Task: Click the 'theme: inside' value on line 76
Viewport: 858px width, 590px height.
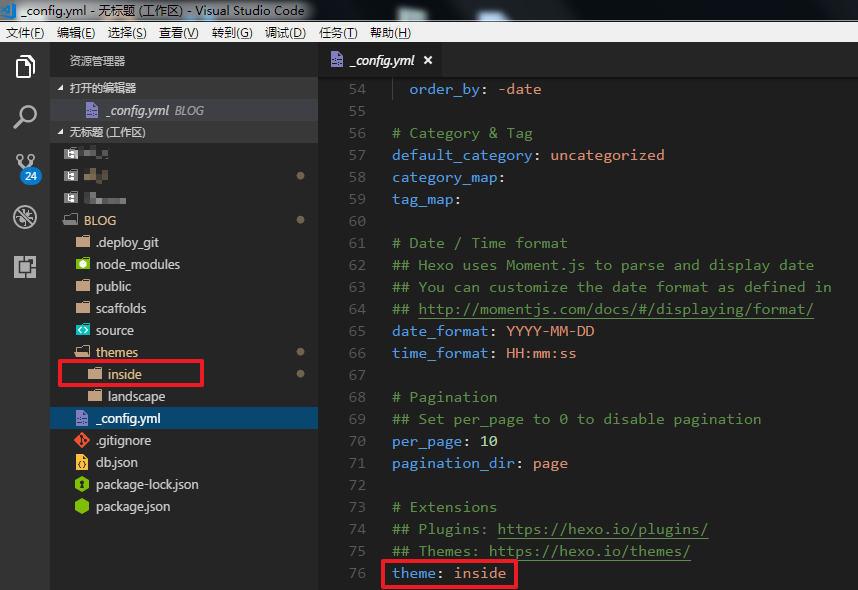Action: (x=480, y=573)
